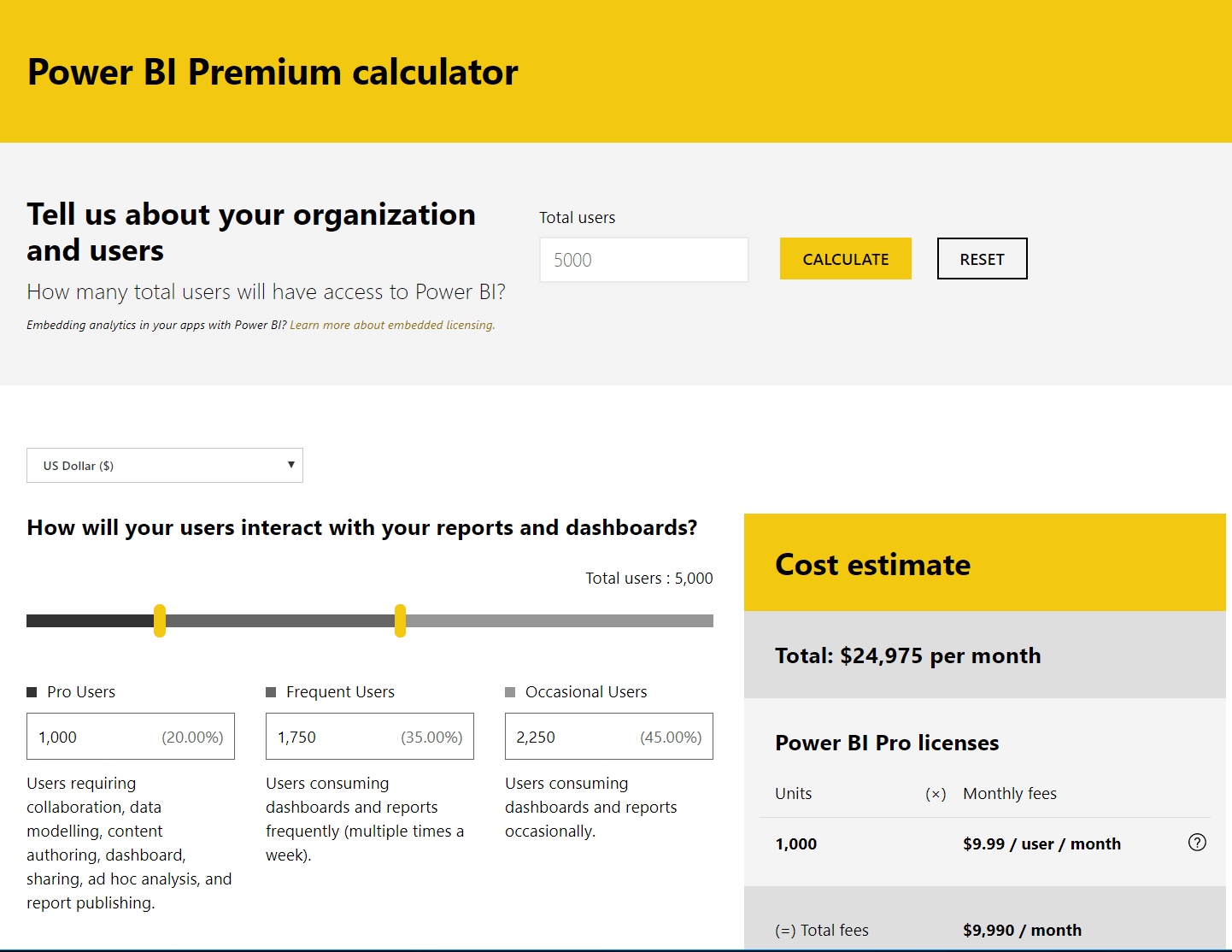
Task: Open the US Dollar currency dropdown
Action: point(165,465)
